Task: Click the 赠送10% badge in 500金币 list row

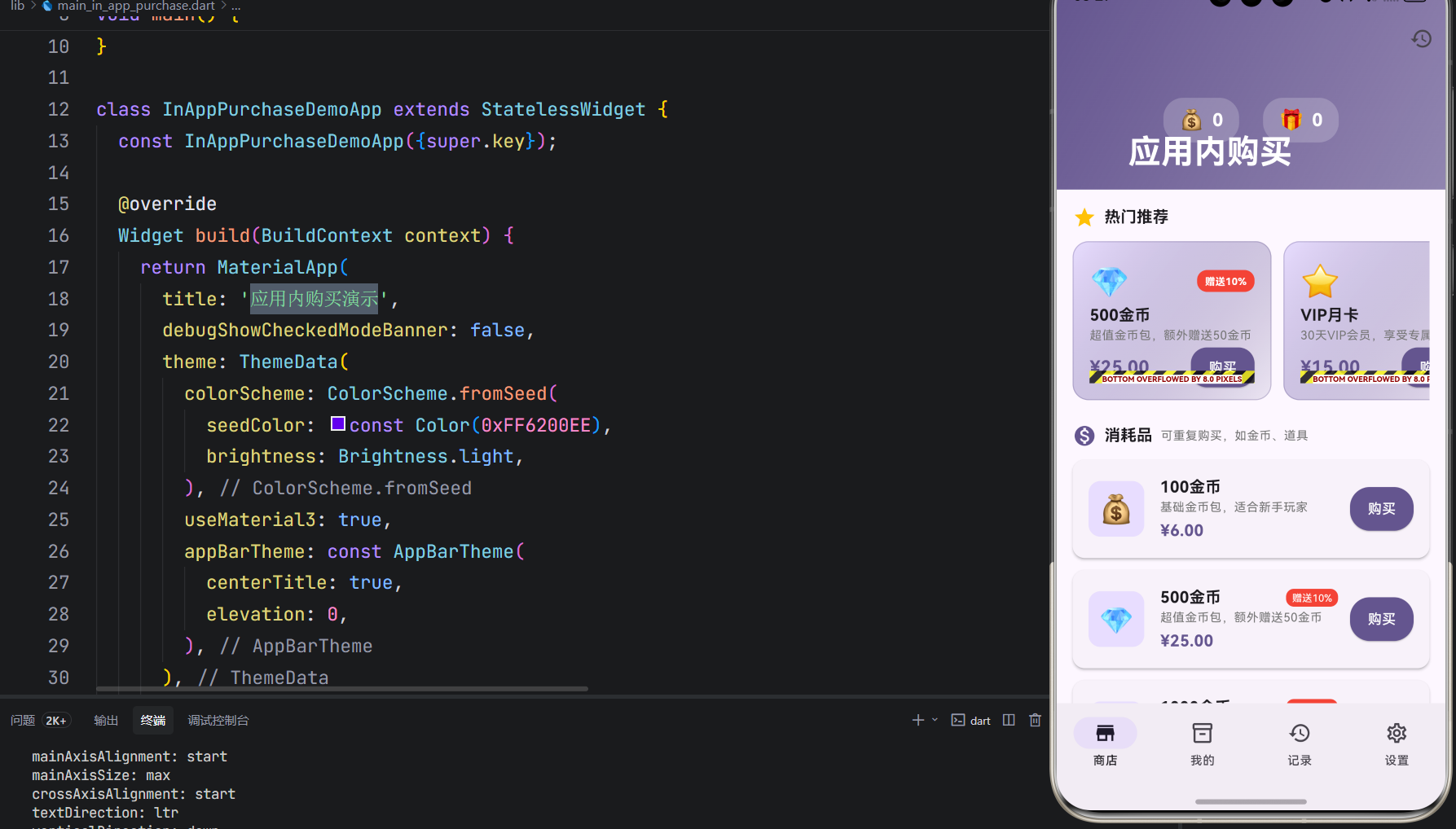Action: pos(1312,599)
